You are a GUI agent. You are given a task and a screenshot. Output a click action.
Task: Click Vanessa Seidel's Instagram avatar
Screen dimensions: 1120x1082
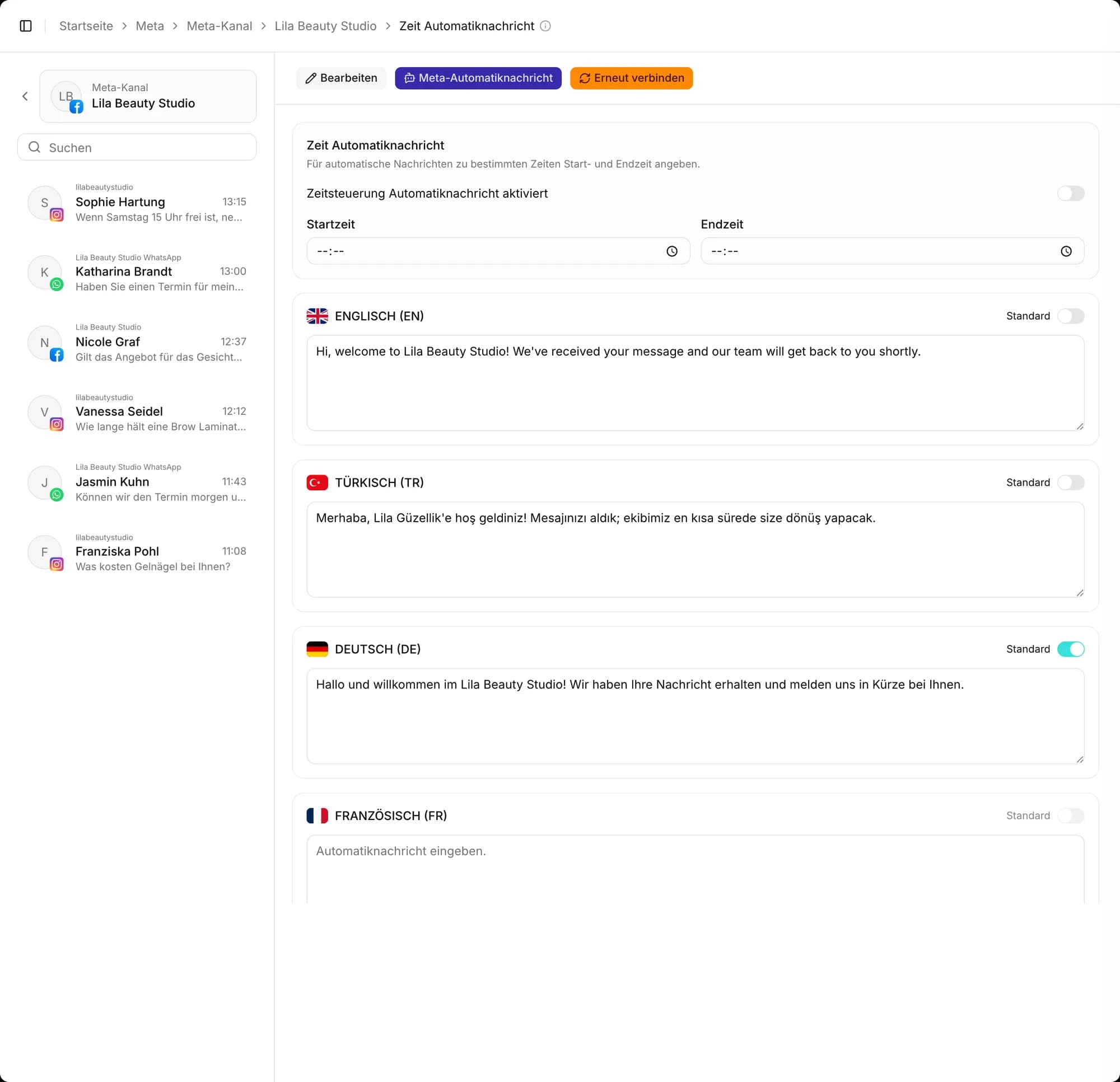[45, 413]
